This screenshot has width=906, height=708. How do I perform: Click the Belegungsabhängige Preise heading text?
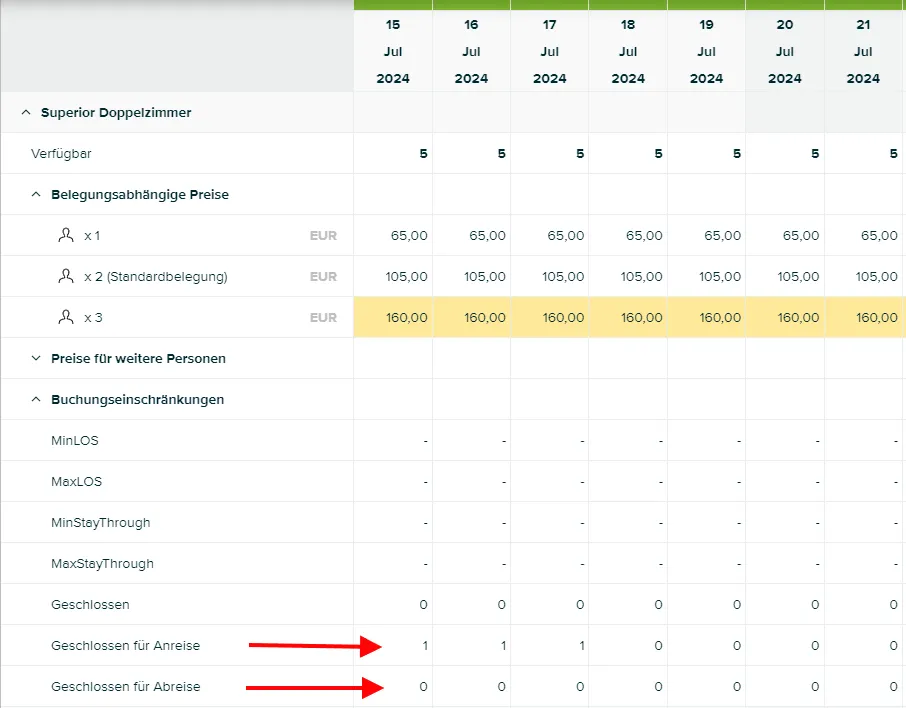click(140, 195)
